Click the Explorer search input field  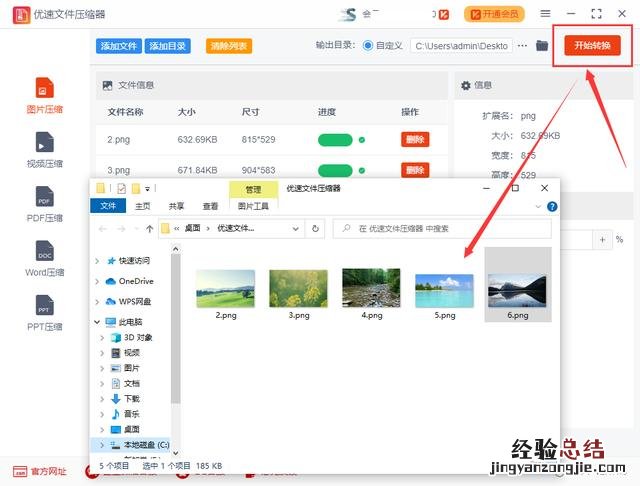click(440, 229)
